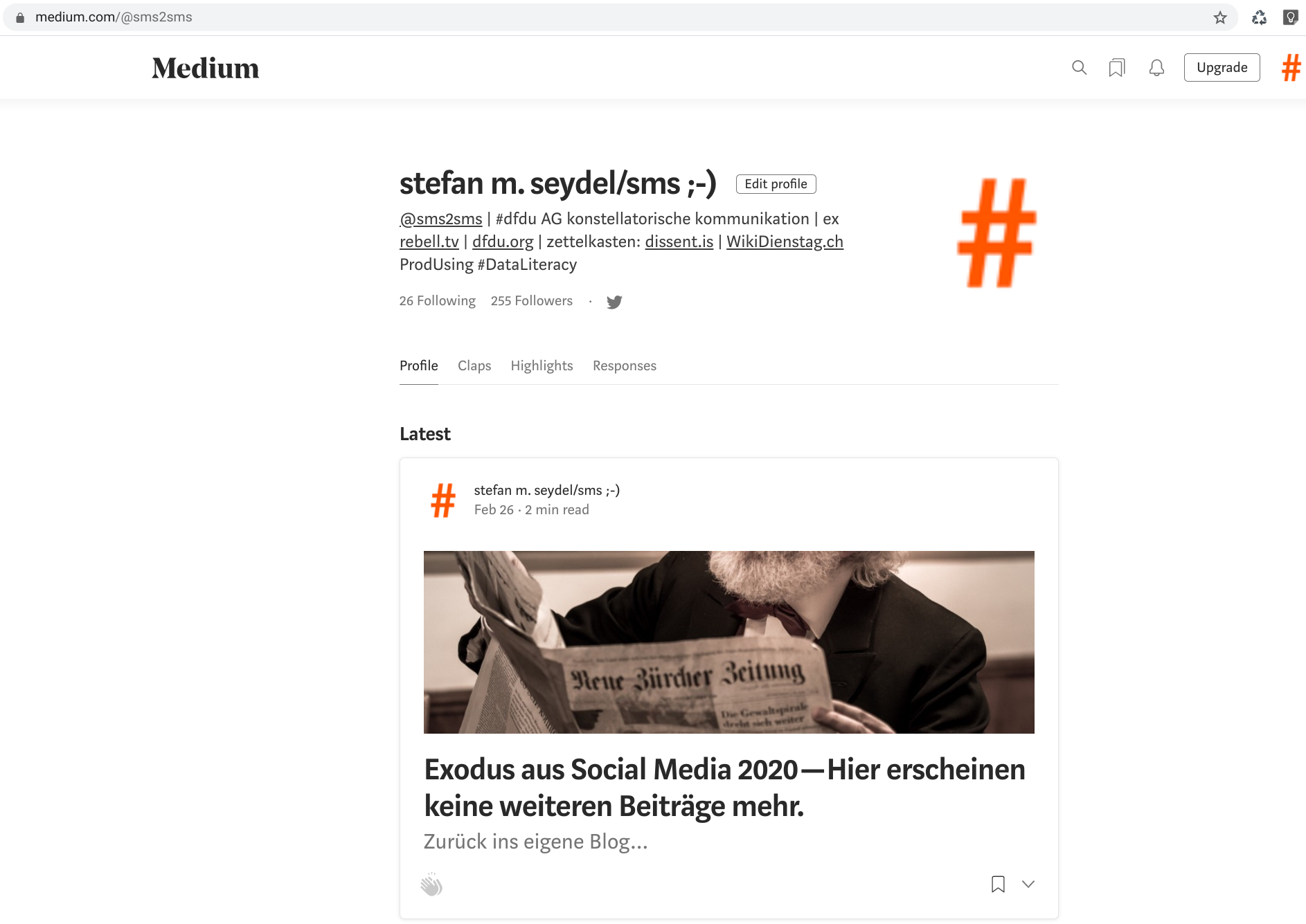Bookmark the Exodus aus Social Media post

[x=998, y=884]
